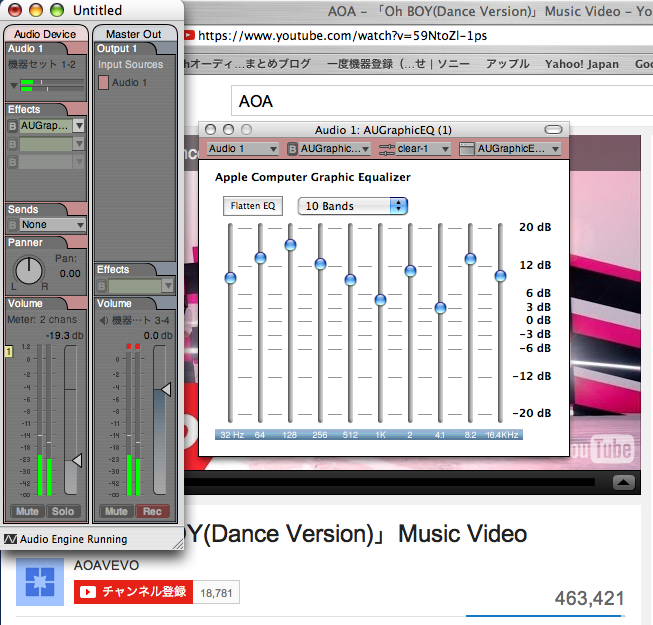Click the 512 Hz band slider knob
Viewport: 653px width, 625px height.
pos(350,280)
